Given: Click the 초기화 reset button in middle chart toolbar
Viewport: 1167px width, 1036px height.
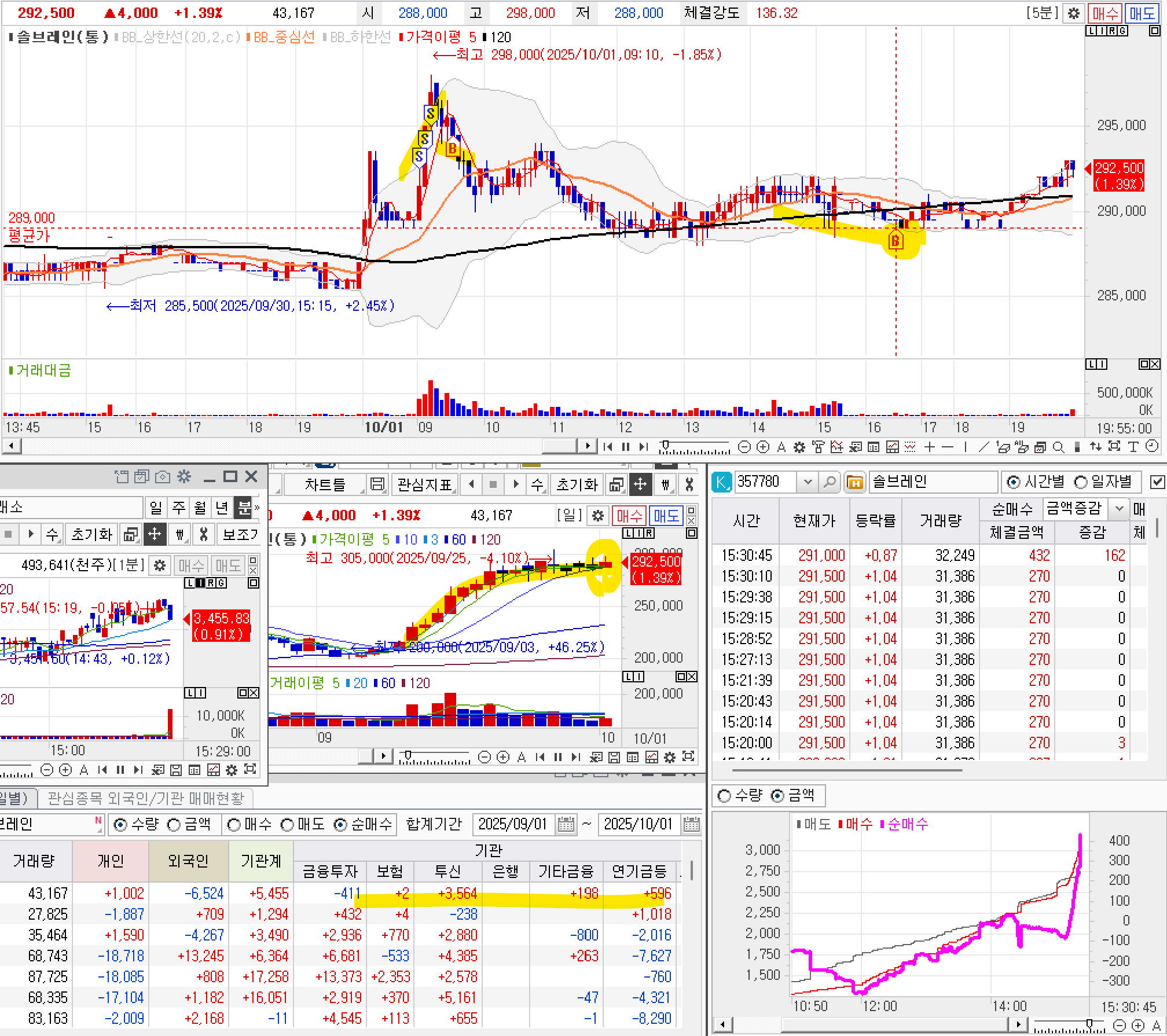Looking at the screenshot, I should click(576, 484).
